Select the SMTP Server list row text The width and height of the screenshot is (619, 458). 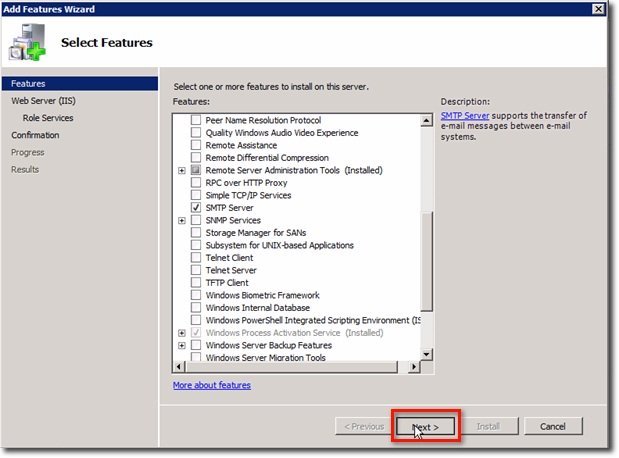[229, 208]
